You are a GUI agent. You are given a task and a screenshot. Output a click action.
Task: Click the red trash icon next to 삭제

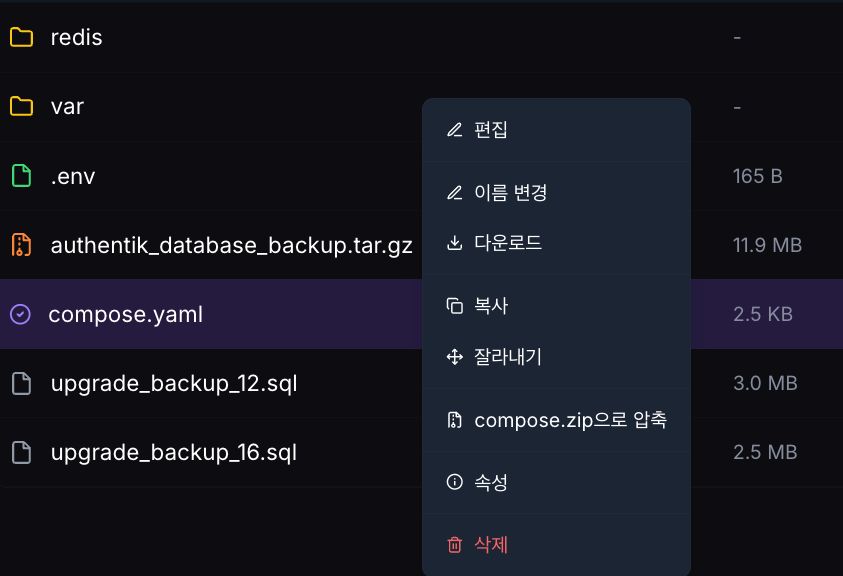coord(455,544)
